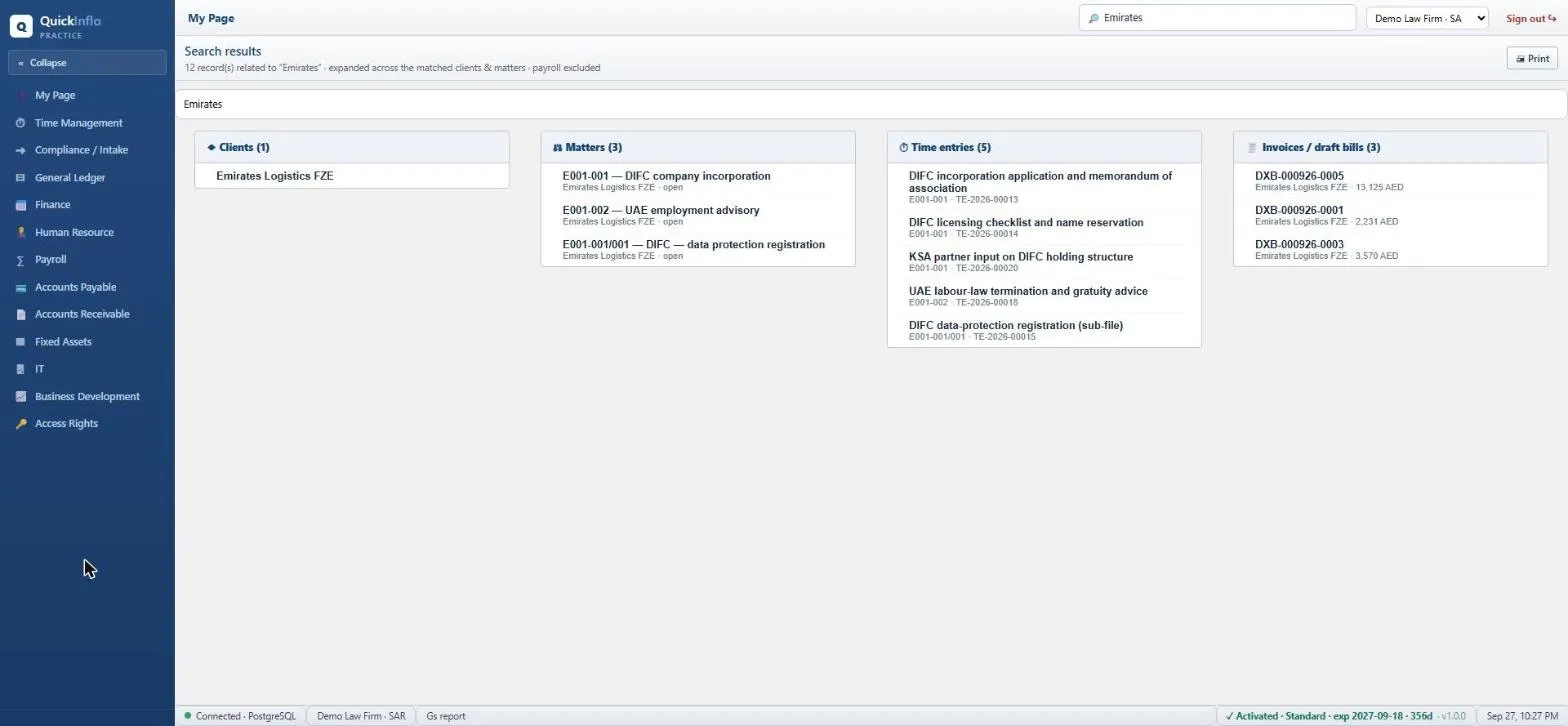
Task: Open the Gs report status bar item
Action: click(446, 716)
